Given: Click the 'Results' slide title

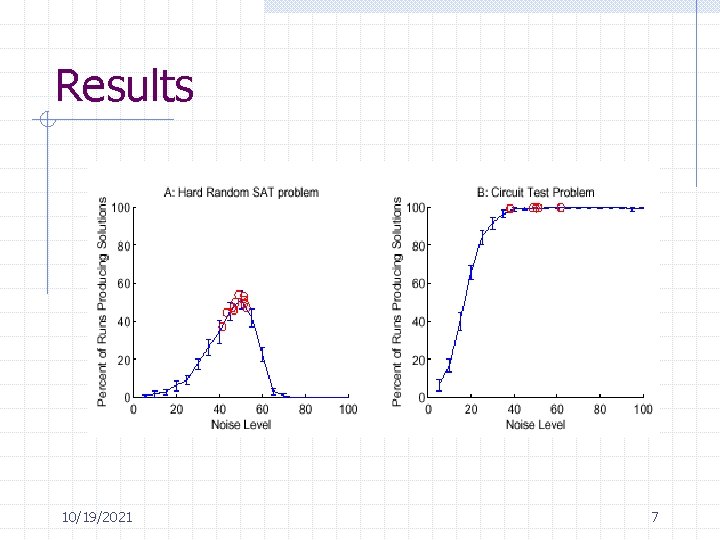Looking at the screenshot, I should point(124,85).
